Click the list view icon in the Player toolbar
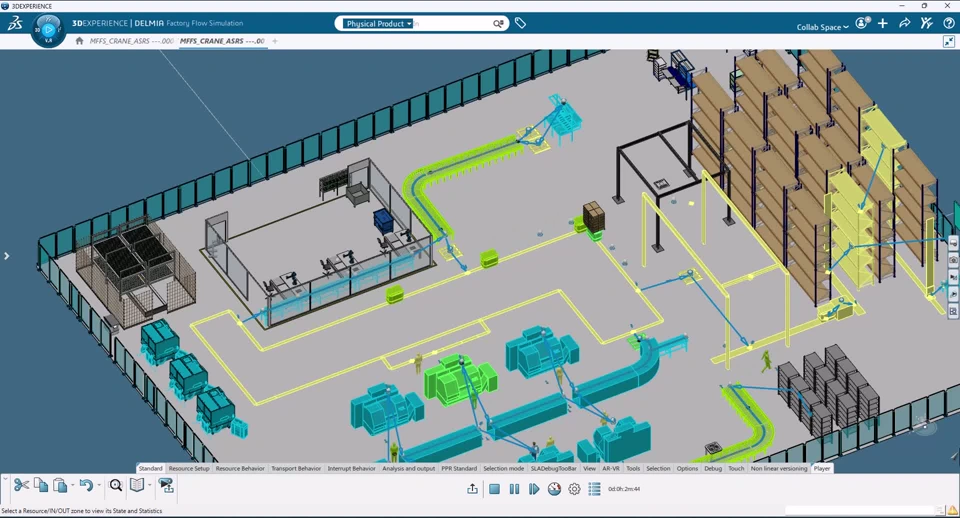The image size is (960, 518). tap(594, 489)
